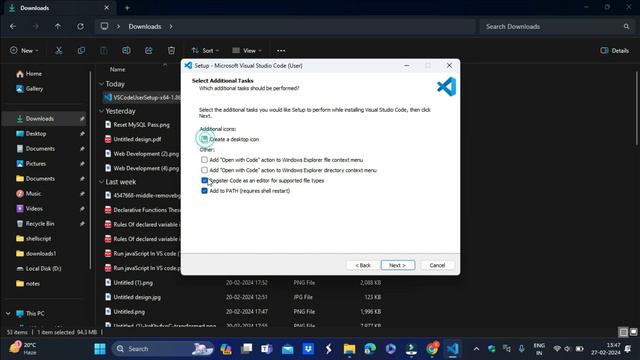Open the Mail app from the taskbar

pyautogui.click(x=287, y=349)
